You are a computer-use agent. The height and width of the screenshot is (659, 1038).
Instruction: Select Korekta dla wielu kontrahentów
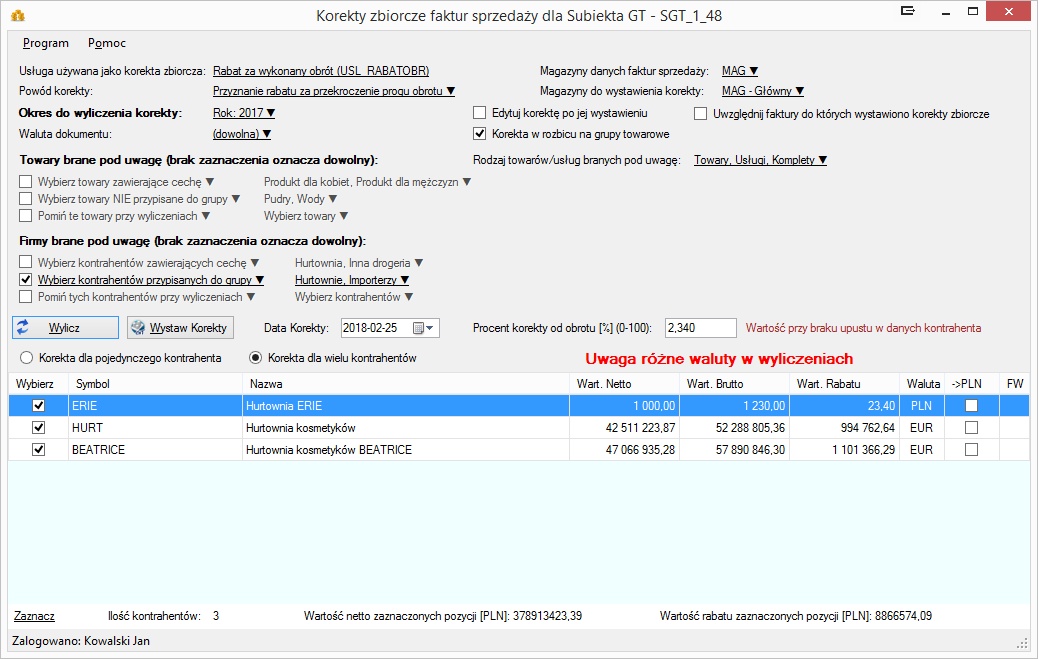(x=256, y=358)
